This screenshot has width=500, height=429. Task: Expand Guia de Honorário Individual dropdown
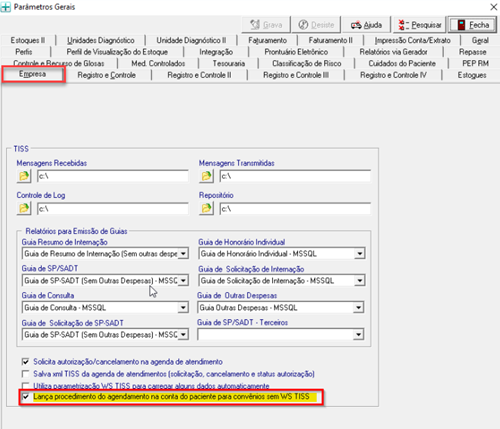coord(359,254)
